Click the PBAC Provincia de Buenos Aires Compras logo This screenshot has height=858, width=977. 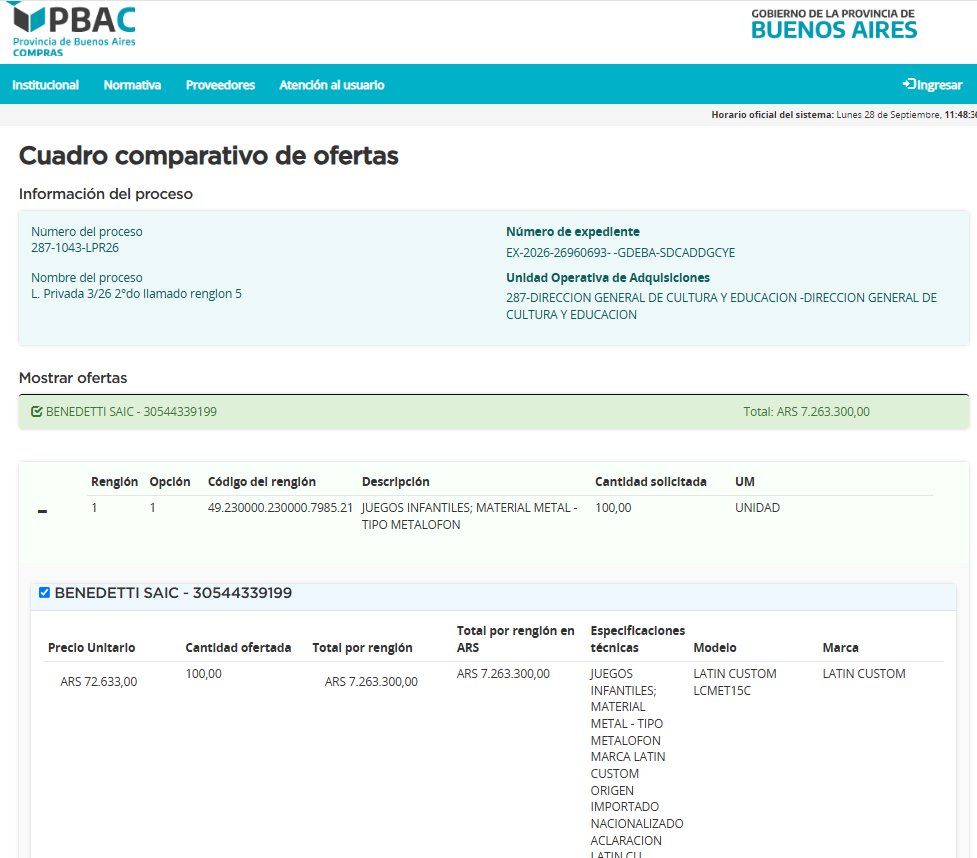point(74,29)
